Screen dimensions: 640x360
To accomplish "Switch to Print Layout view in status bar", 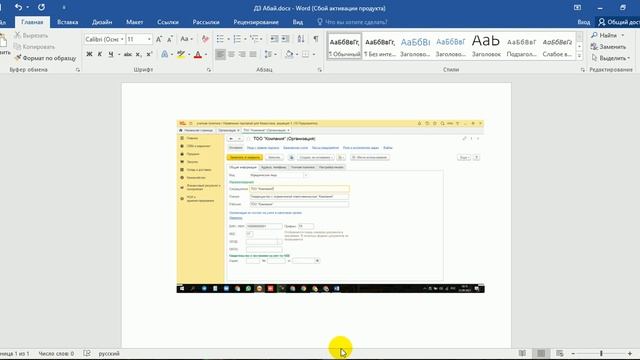I will coord(541,353).
